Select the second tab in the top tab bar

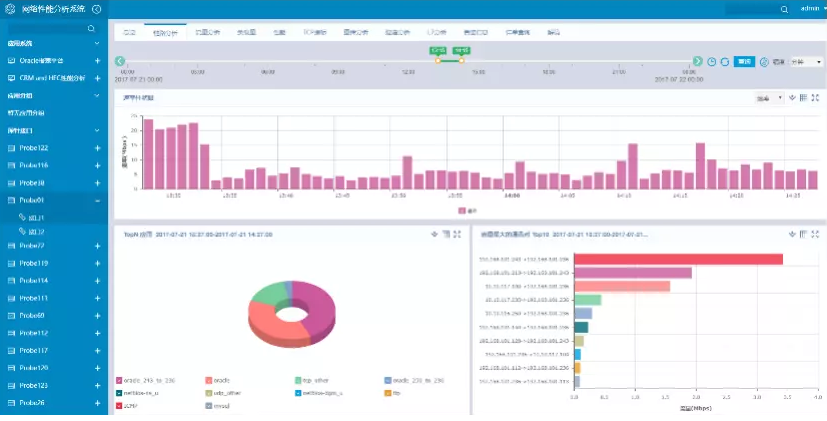pyautogui.click(x=164, y=33)
